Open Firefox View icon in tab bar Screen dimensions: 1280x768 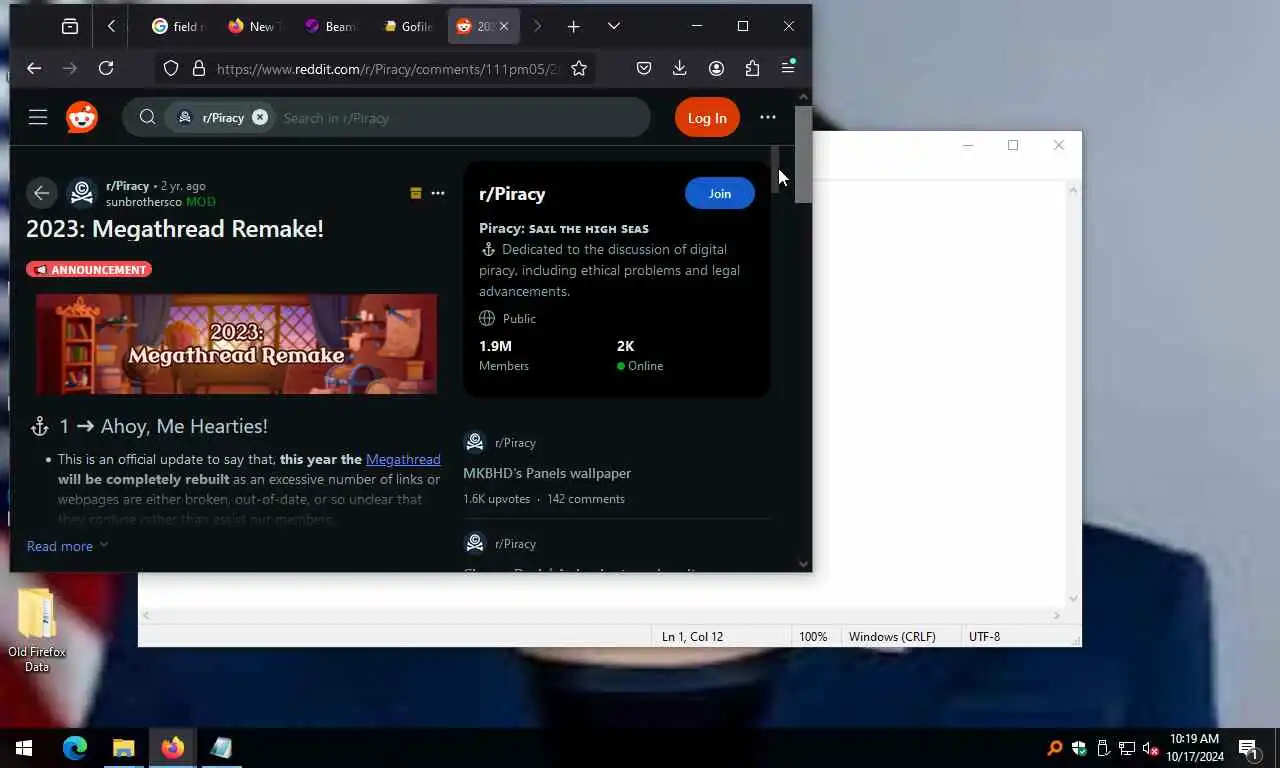[70, 27]
